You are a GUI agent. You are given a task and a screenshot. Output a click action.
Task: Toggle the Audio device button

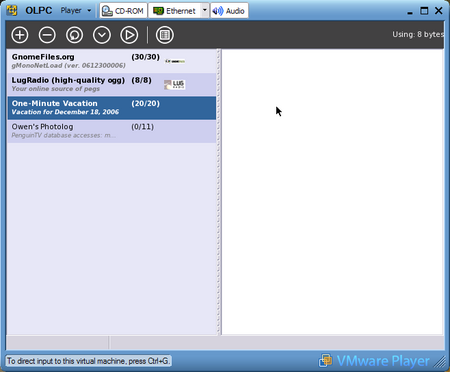click(229, 11)
